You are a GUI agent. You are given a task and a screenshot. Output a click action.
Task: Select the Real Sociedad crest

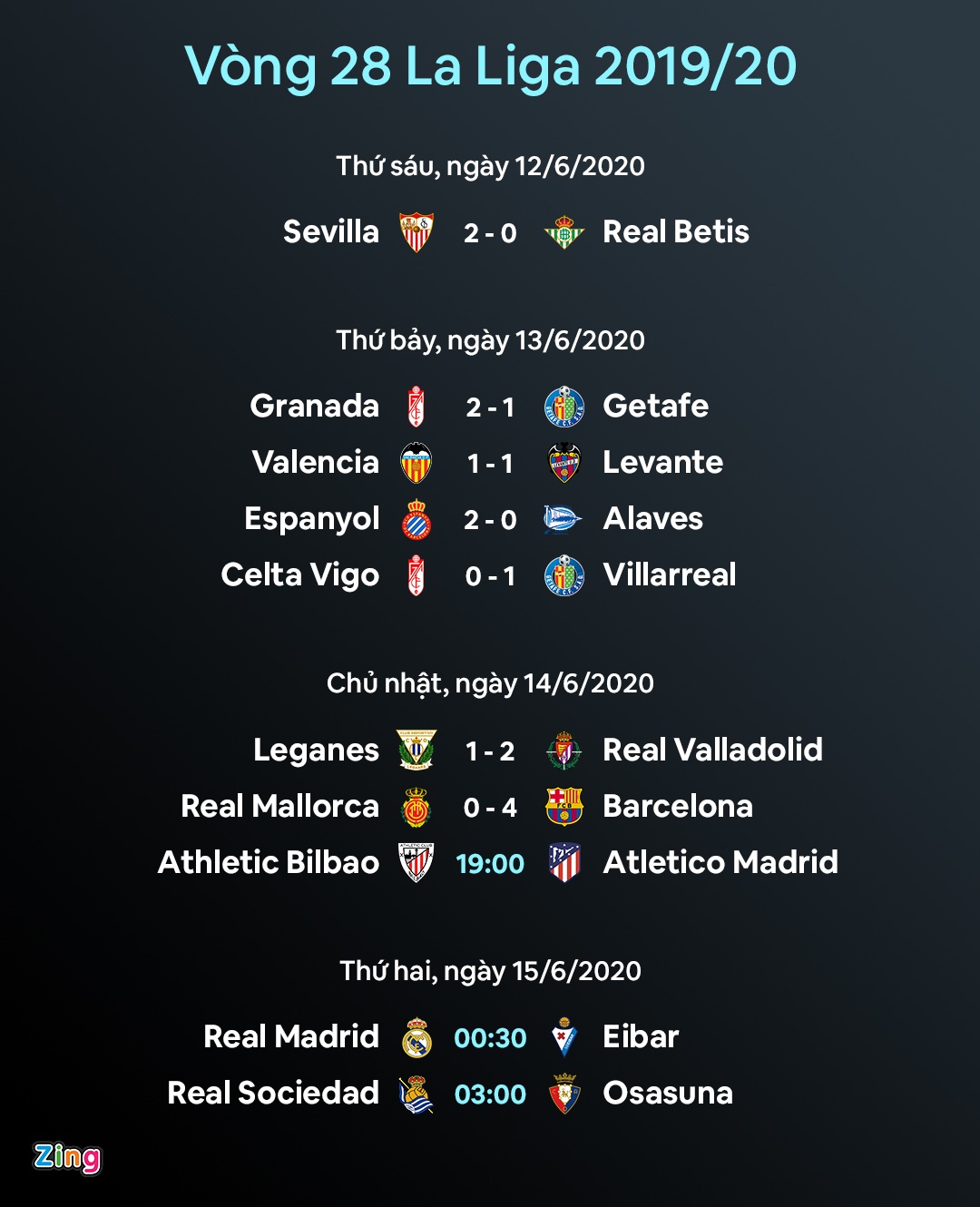(416, 1094)
